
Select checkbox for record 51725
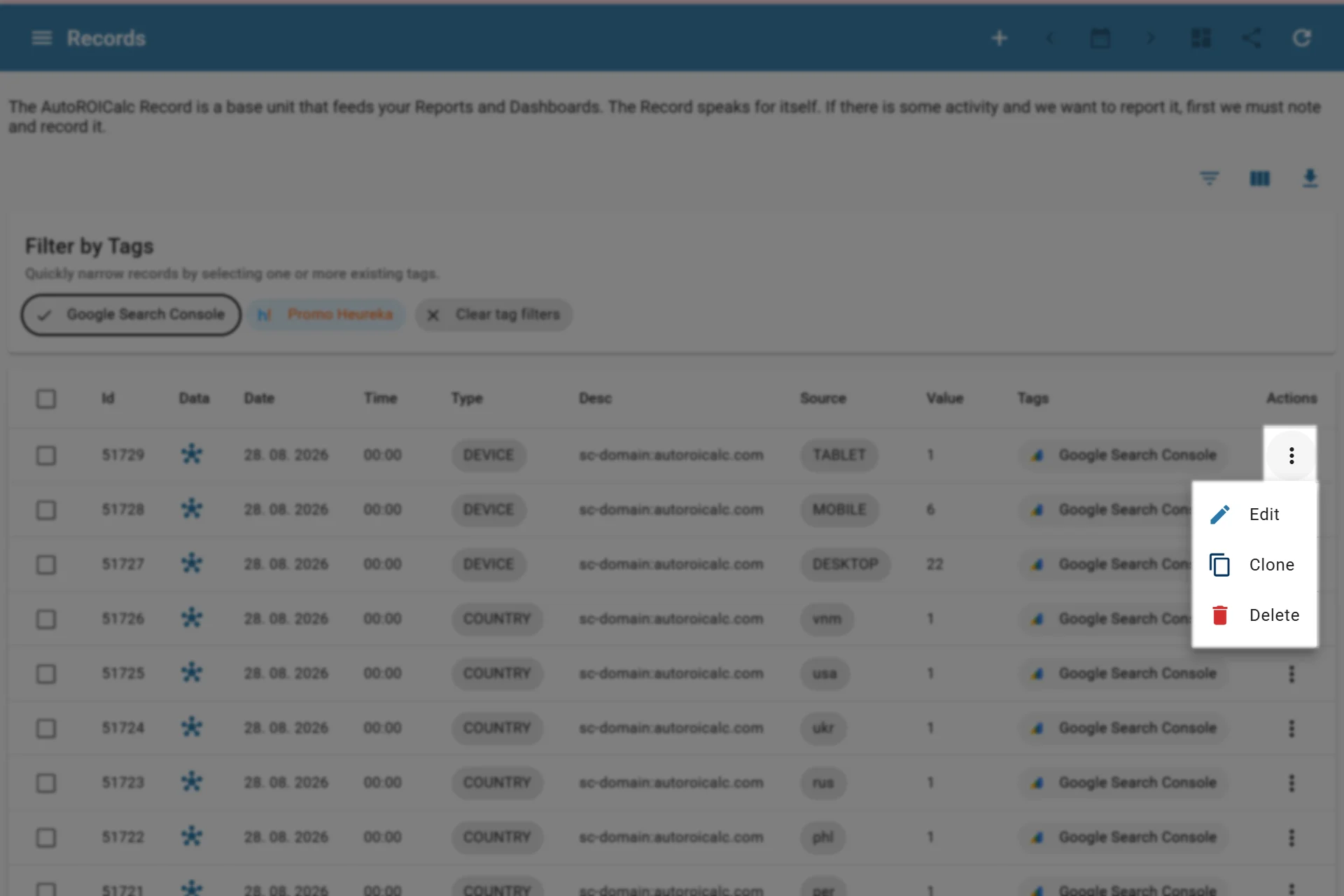[x=46, y=674]
